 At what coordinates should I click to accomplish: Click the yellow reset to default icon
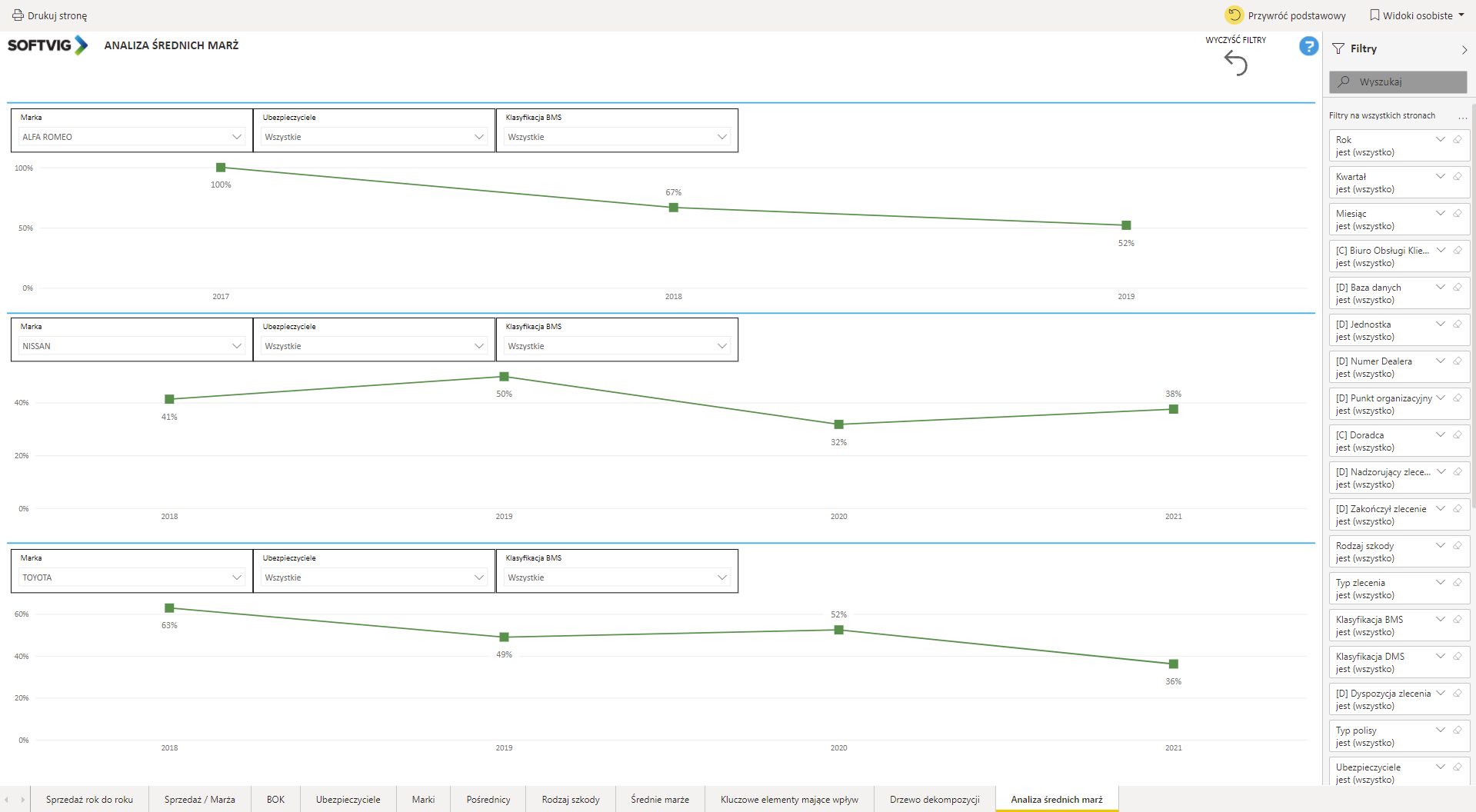coord(1234,15)
